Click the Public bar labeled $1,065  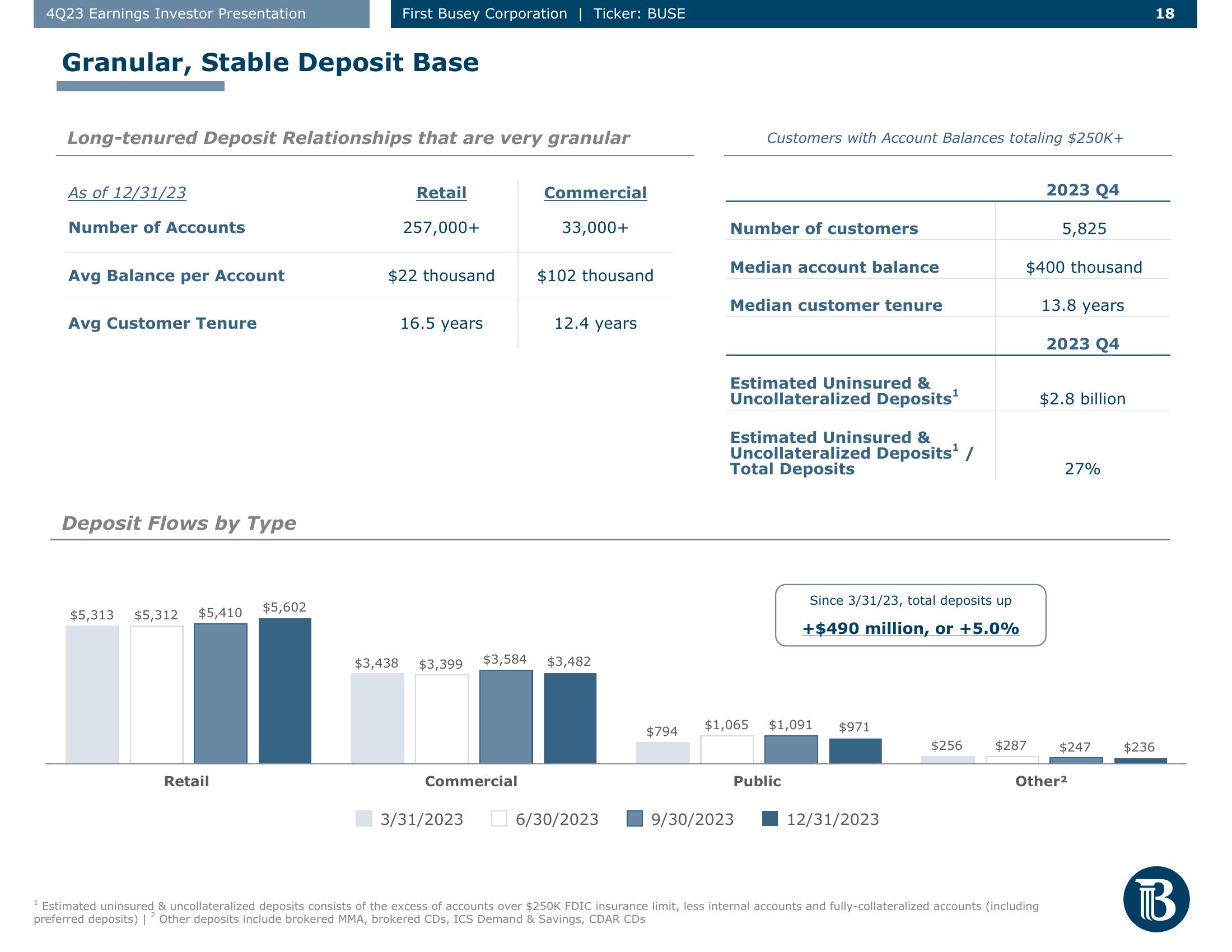coord(726,749)
